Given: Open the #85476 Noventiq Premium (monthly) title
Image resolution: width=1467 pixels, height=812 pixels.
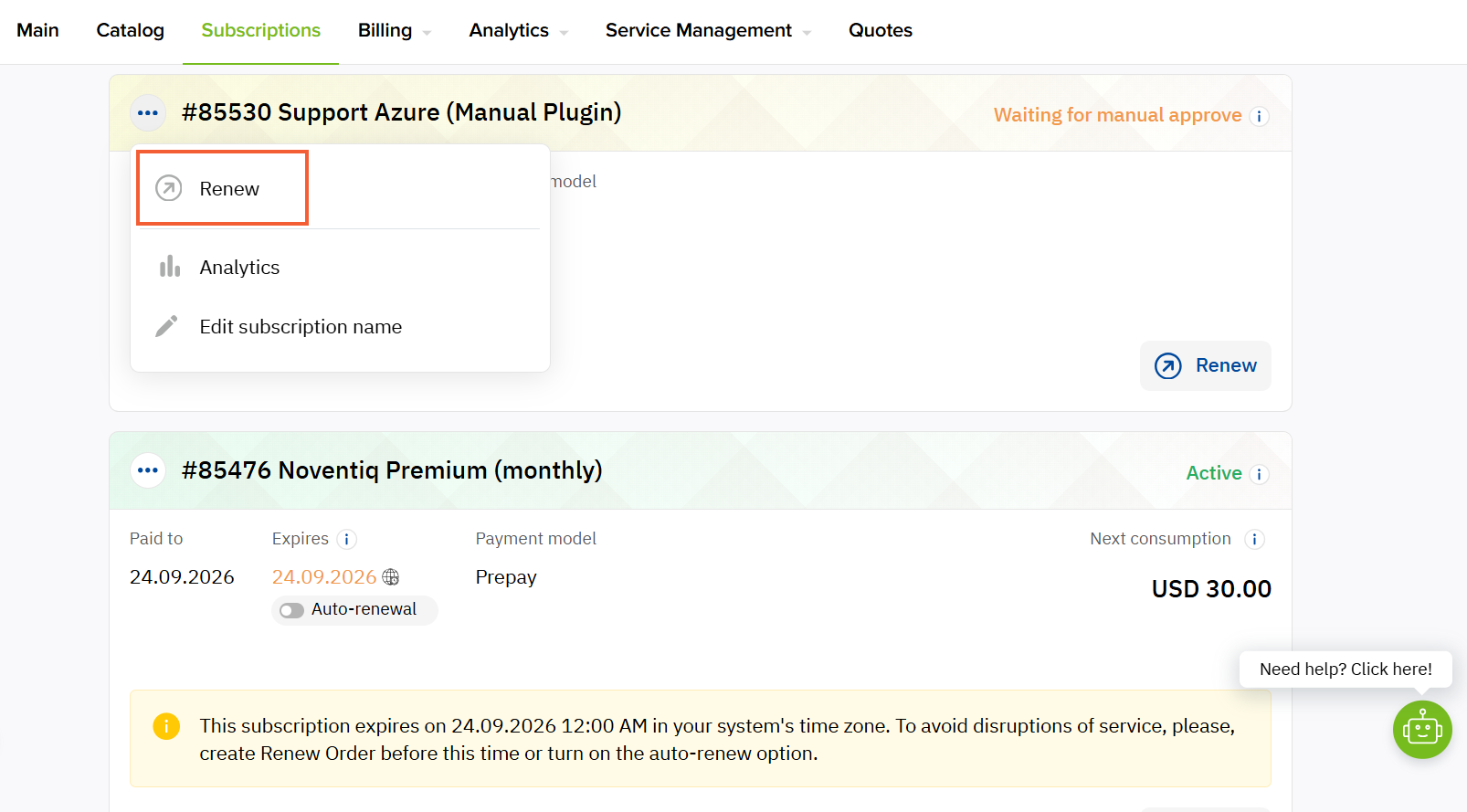Looking at the screenshot, I should tap(392, 470).
